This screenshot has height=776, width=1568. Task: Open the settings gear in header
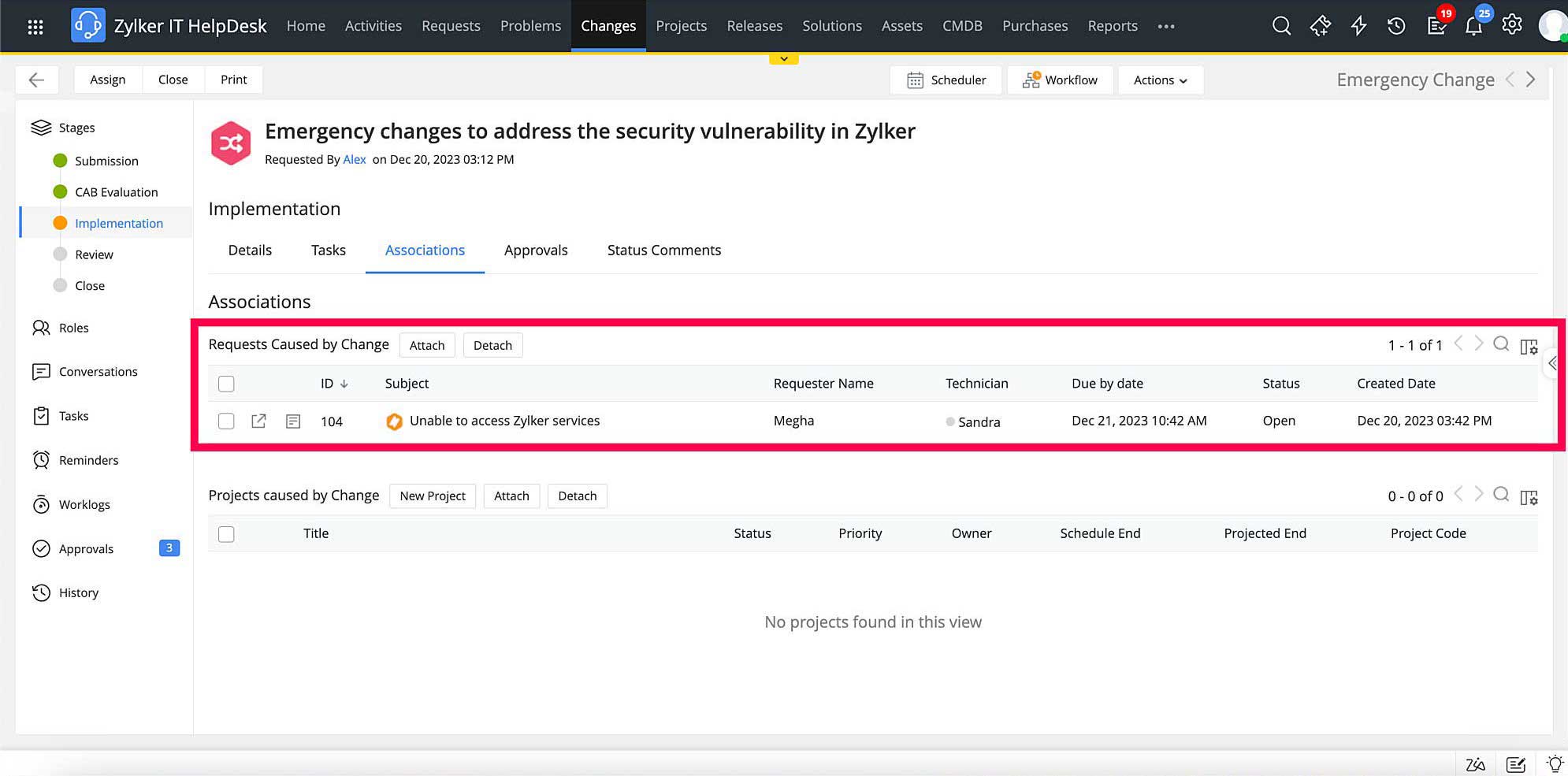tap(1511, 25)
